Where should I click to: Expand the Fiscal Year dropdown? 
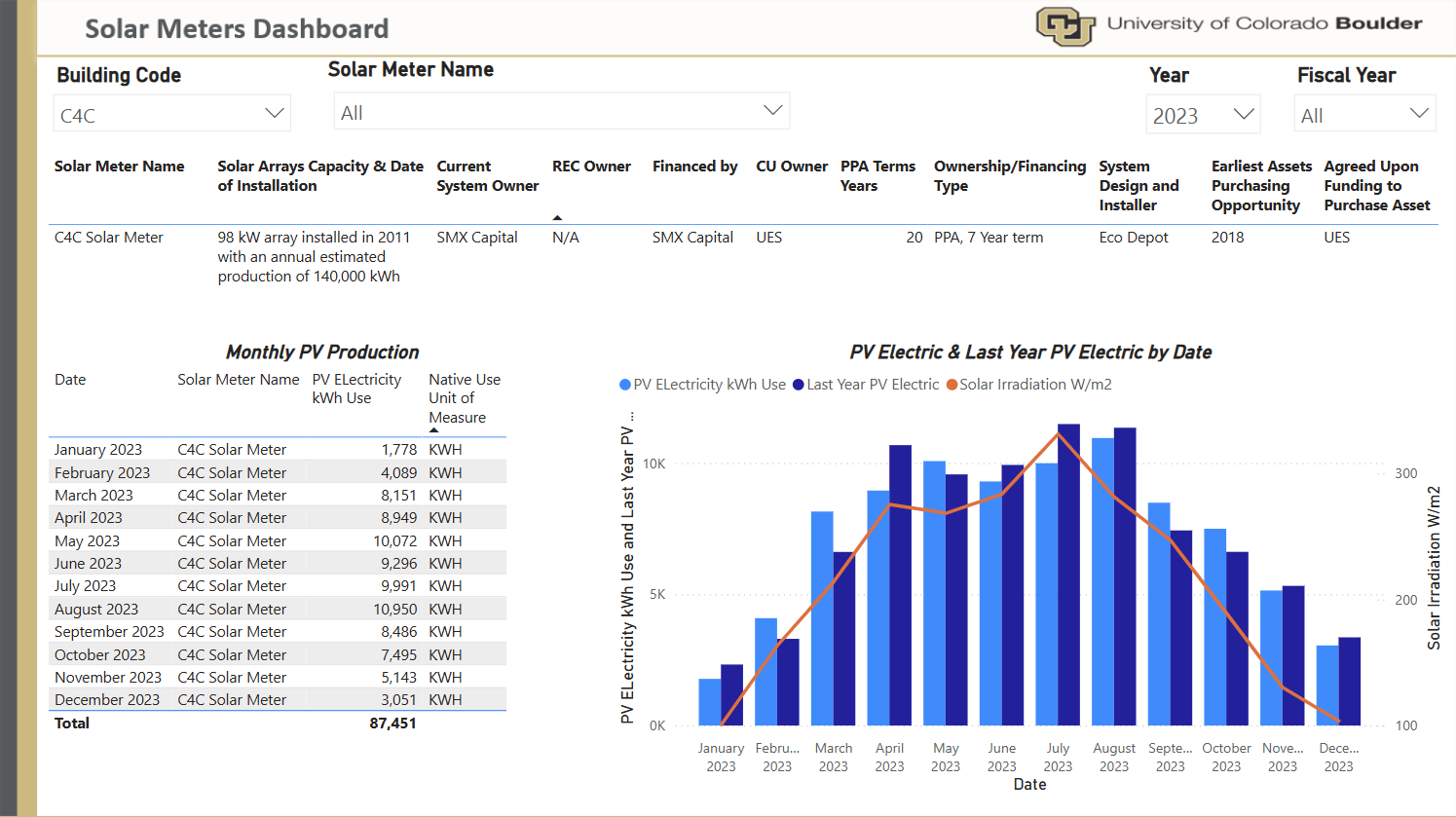click(1420, 114)
